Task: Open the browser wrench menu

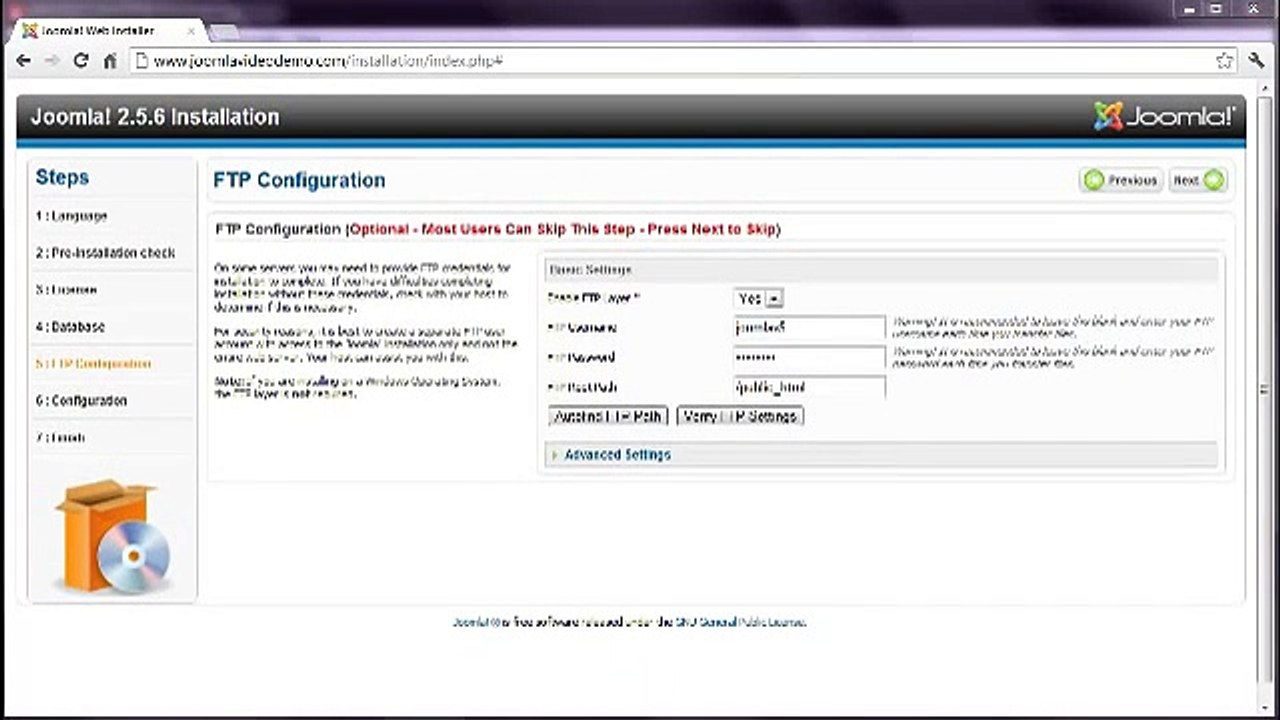Action: (1257, 61)
